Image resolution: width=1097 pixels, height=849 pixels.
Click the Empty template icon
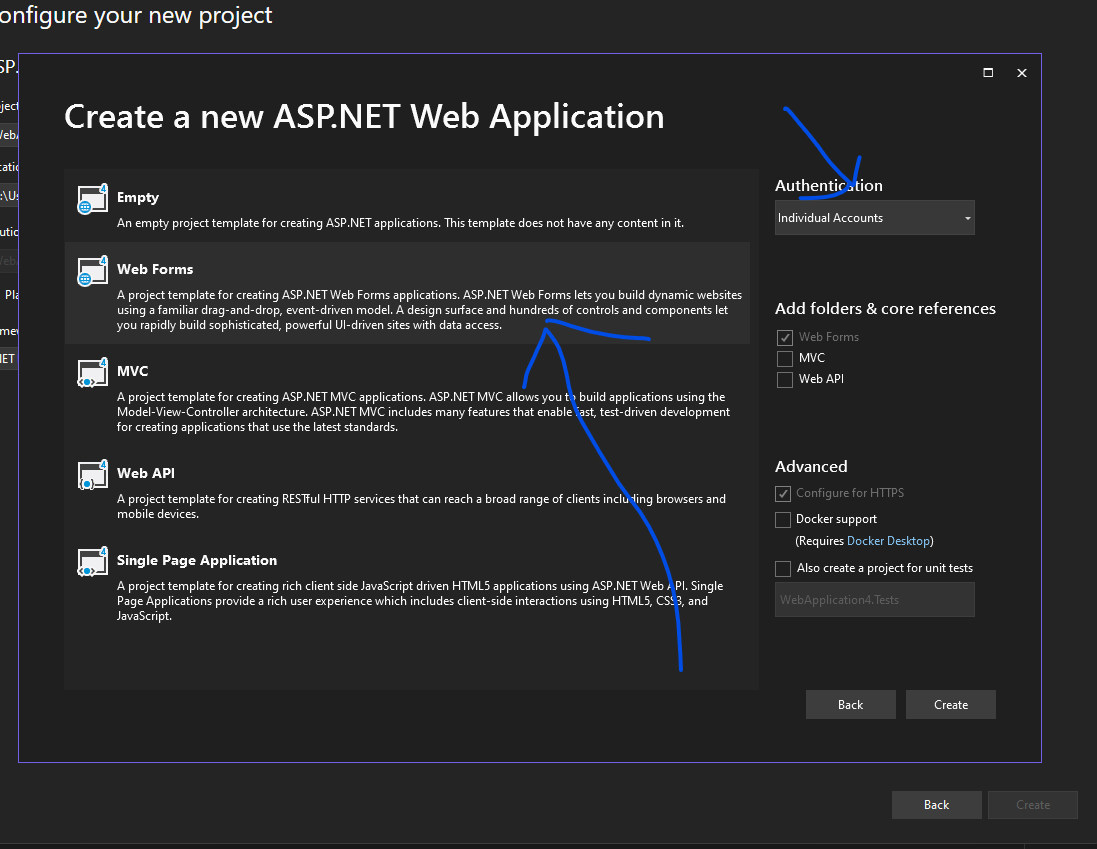tap(92, 199)
